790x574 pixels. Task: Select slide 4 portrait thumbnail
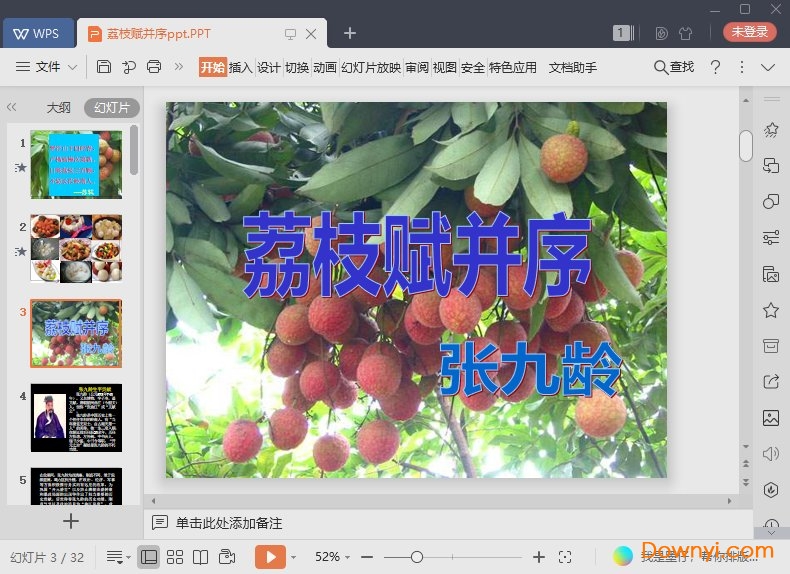point(76,418)
